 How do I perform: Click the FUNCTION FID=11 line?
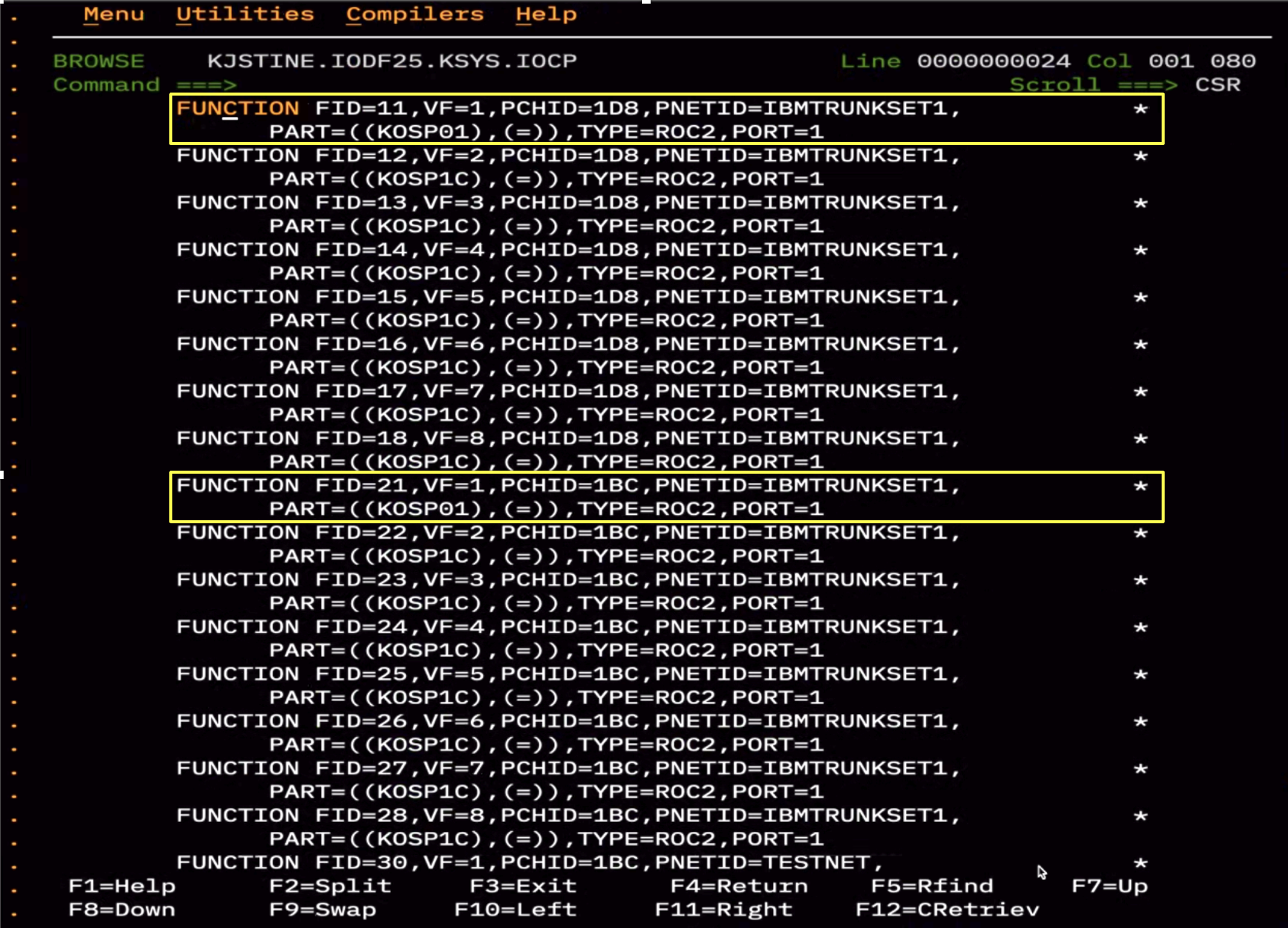568,108
